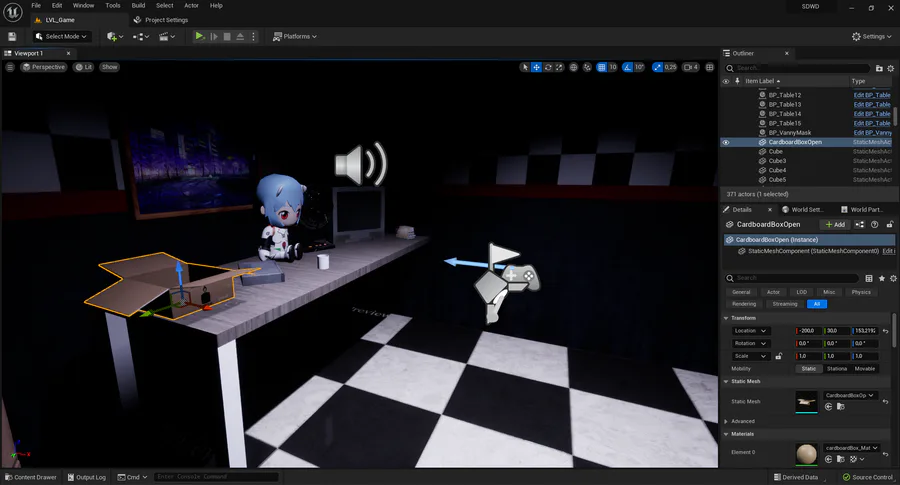900x485 pixels.
Task: Open the Build menu
Action: point(138,5)
